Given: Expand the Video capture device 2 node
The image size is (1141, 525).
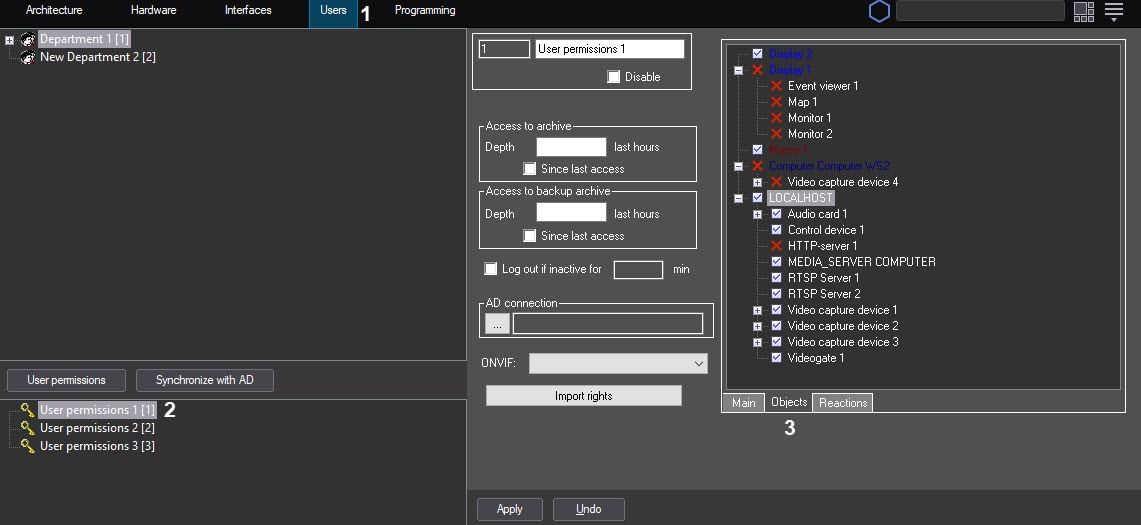Looking at the screenshot, I should [x=758, y=327].
